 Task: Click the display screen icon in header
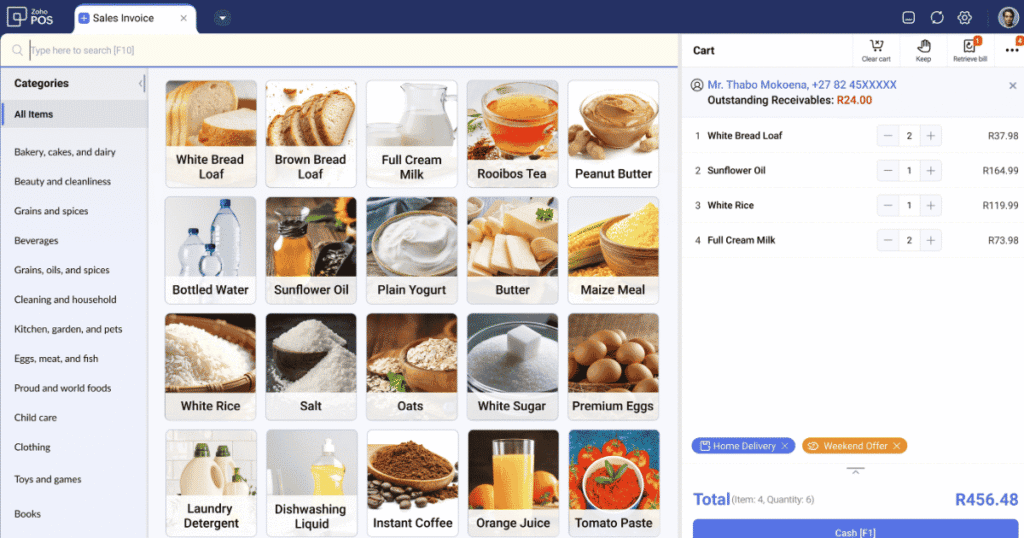point(908,18)
